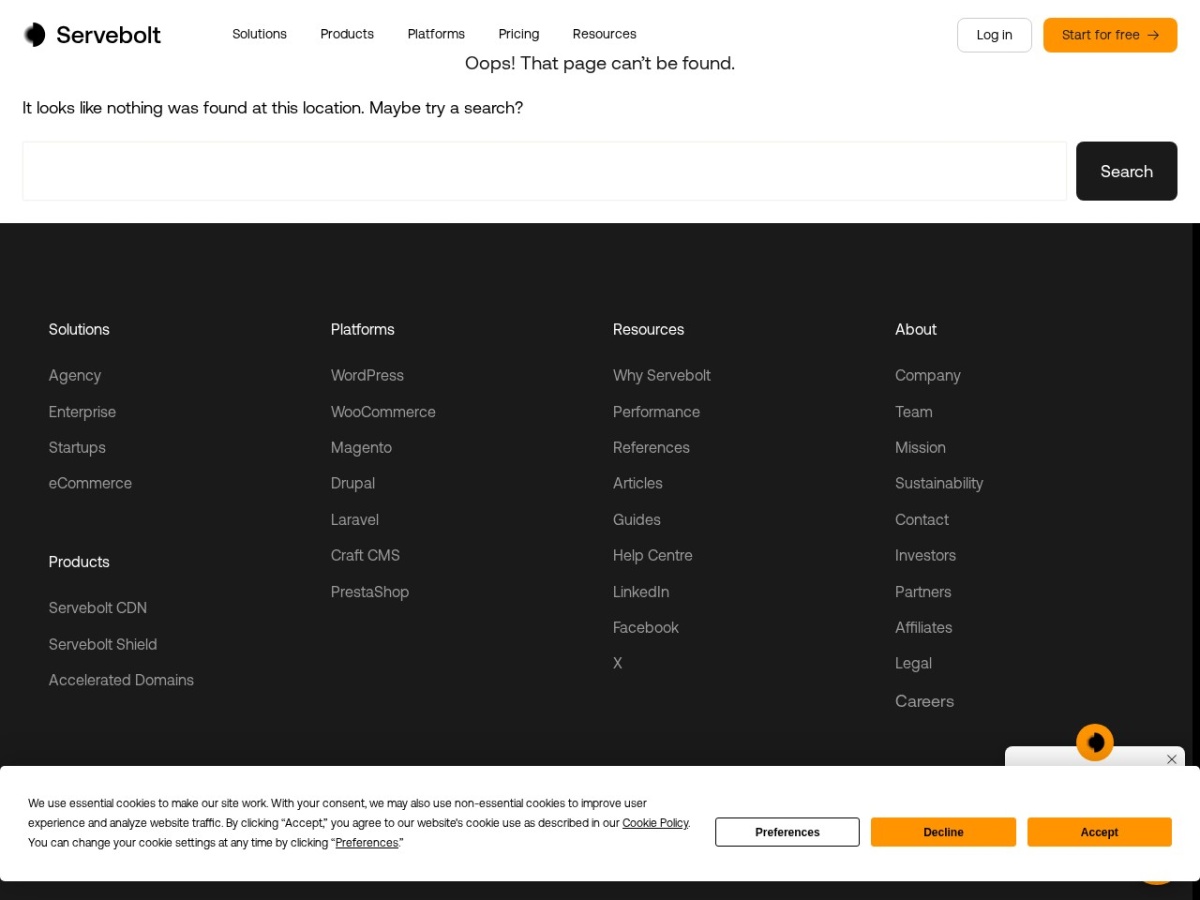Click the footer Products heading
The width and height of the screenshot is (1200, 900).
pos(79,562)
